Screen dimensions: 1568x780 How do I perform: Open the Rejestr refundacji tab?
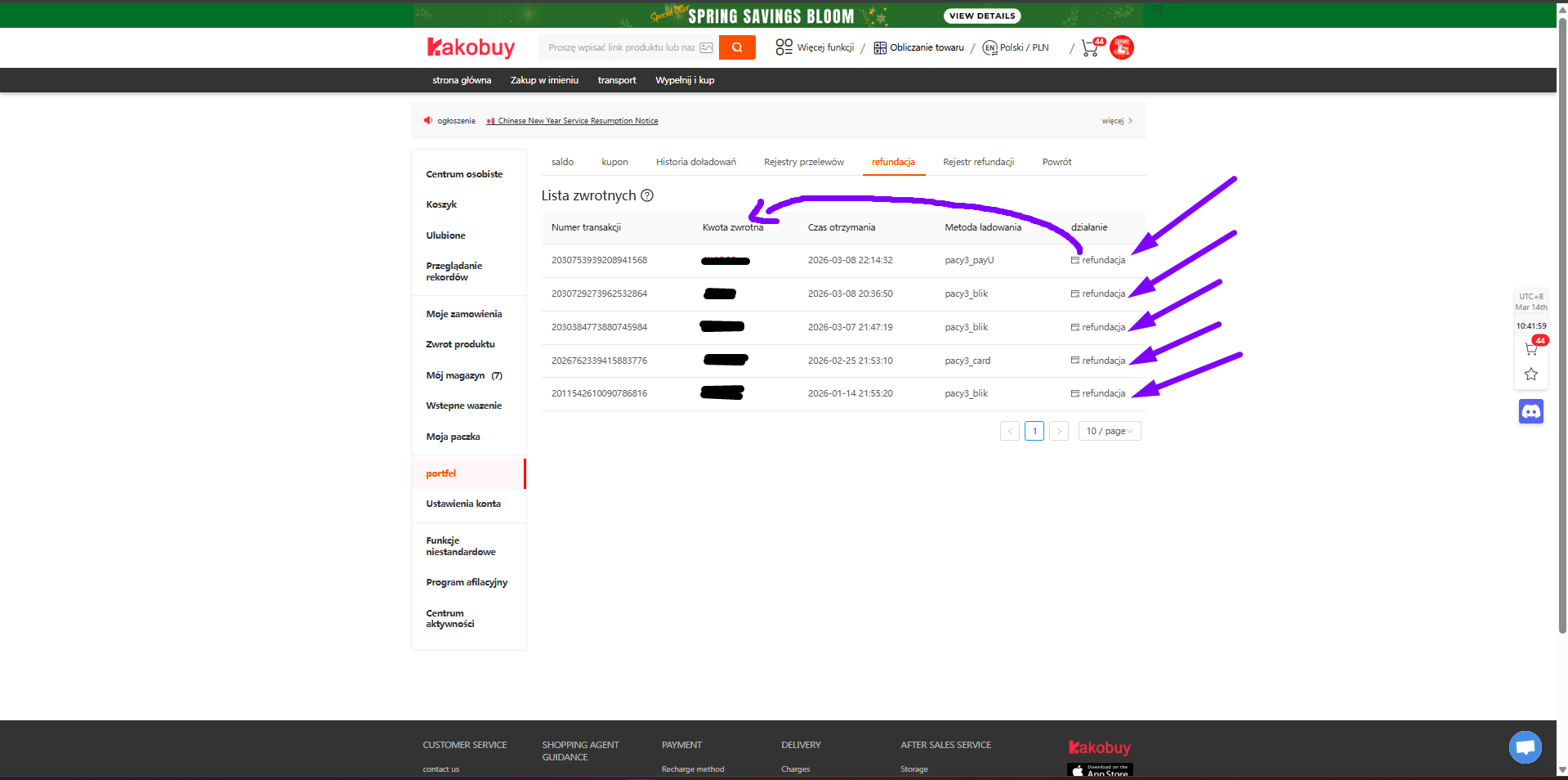click(978, 161)
